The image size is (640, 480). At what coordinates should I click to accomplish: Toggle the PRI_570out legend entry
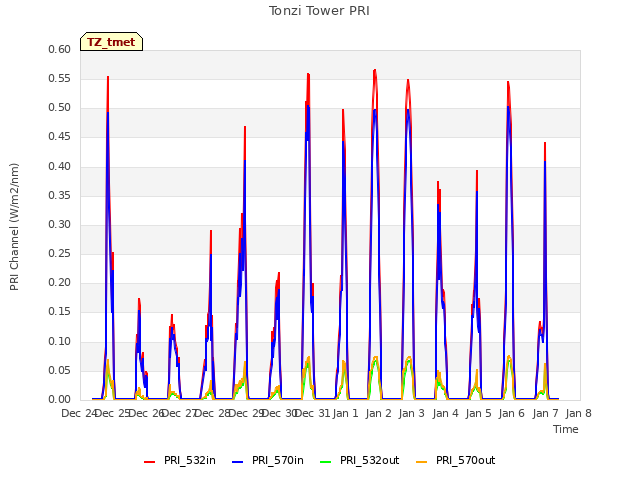coord(456,460)
